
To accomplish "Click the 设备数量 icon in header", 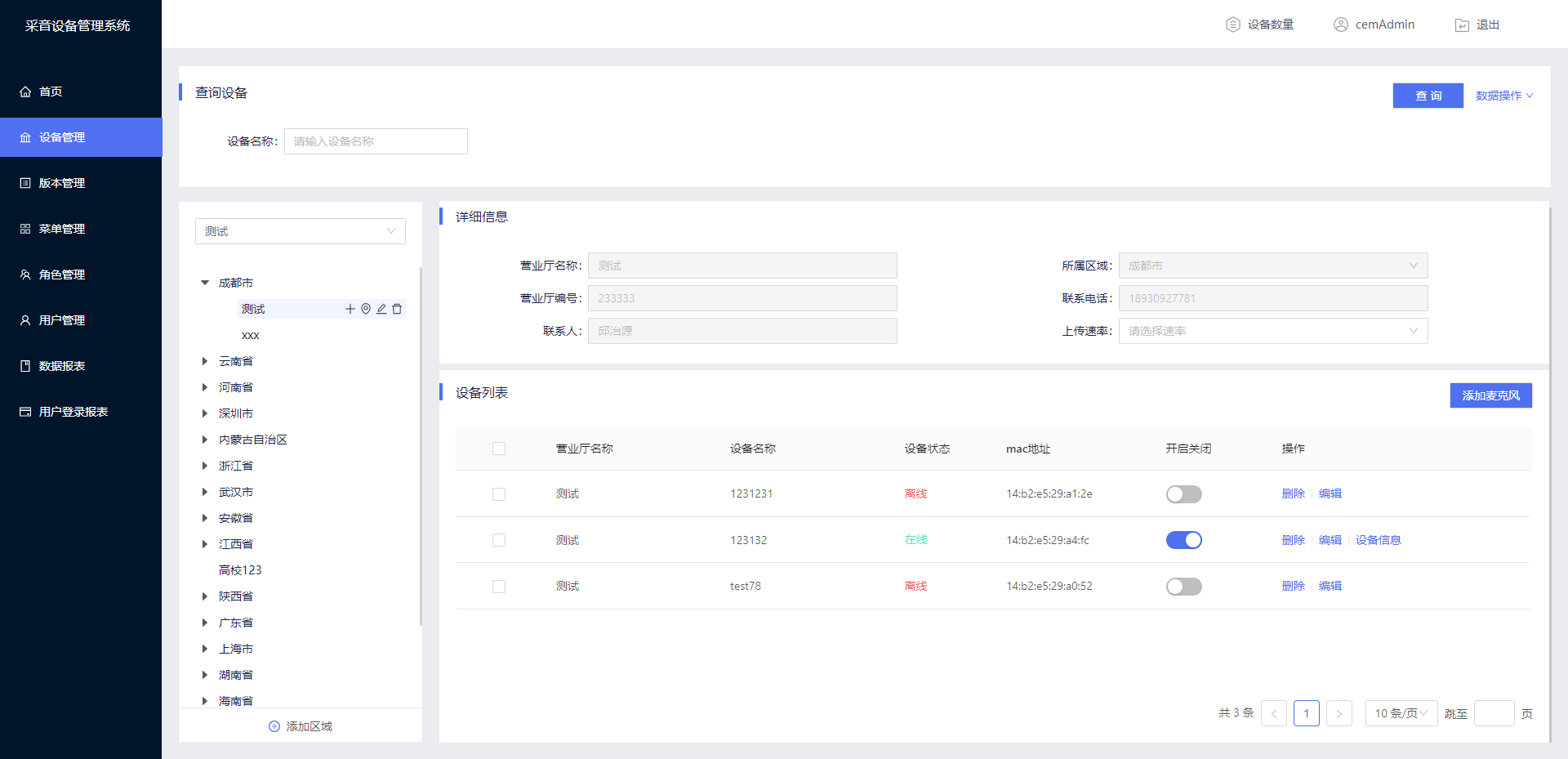I will coord(1233,25).
